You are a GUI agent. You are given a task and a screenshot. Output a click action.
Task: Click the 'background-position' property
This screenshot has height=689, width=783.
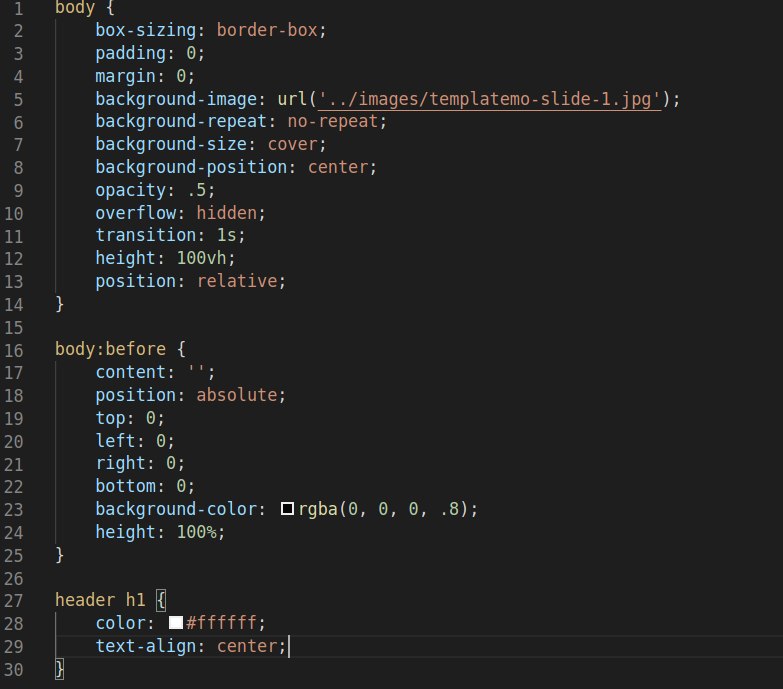[x=191, y=167]
